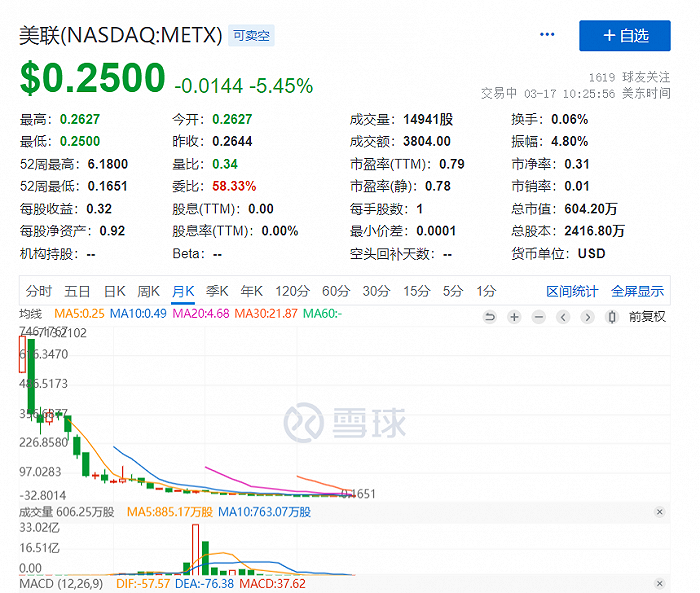The width and height of the screenshot is (700, 593).
Task: Close the 成交量 volume indicator panel
Action: point(659,512)
